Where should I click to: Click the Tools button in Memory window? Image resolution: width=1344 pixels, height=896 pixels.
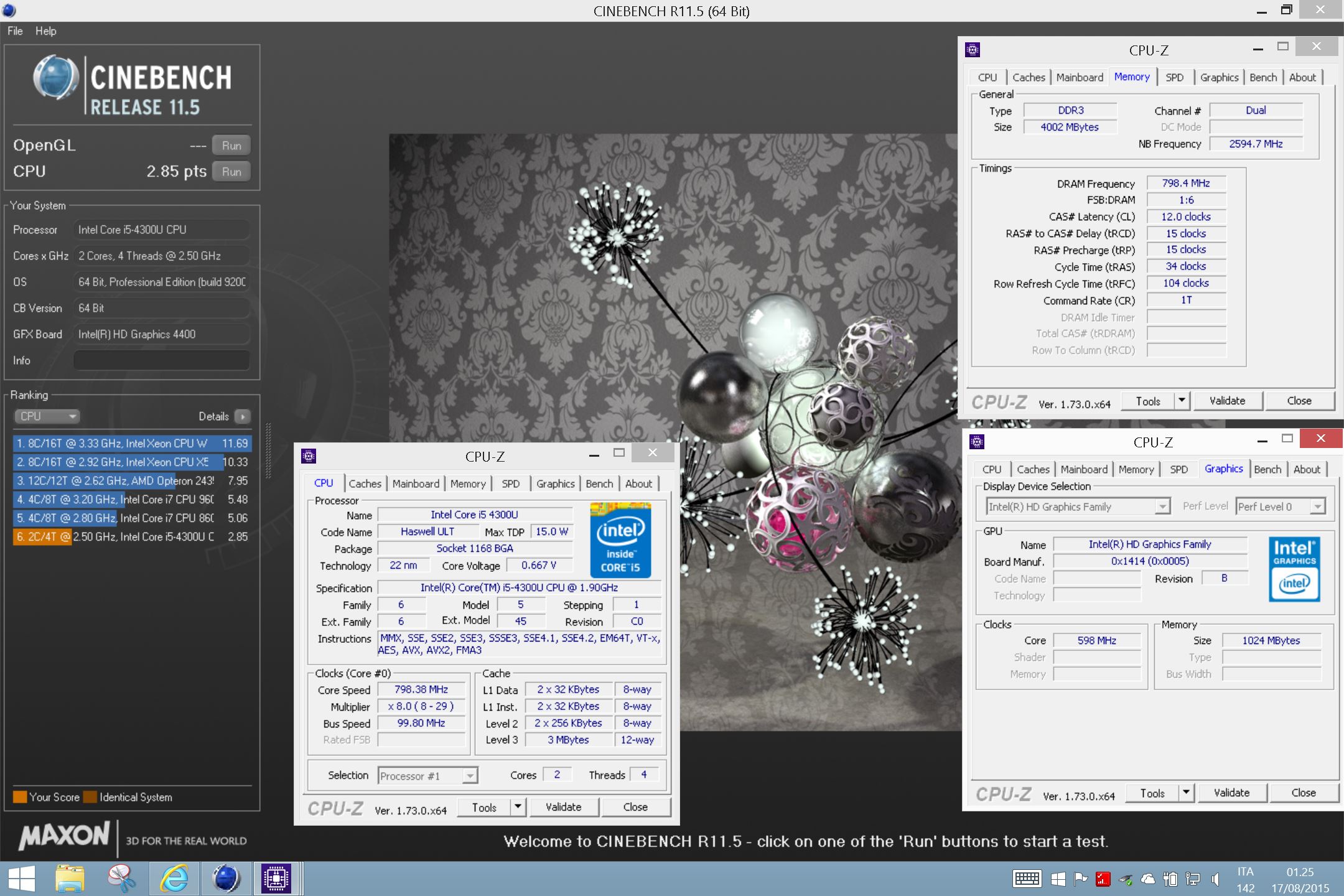click(x=1148, y=401)
